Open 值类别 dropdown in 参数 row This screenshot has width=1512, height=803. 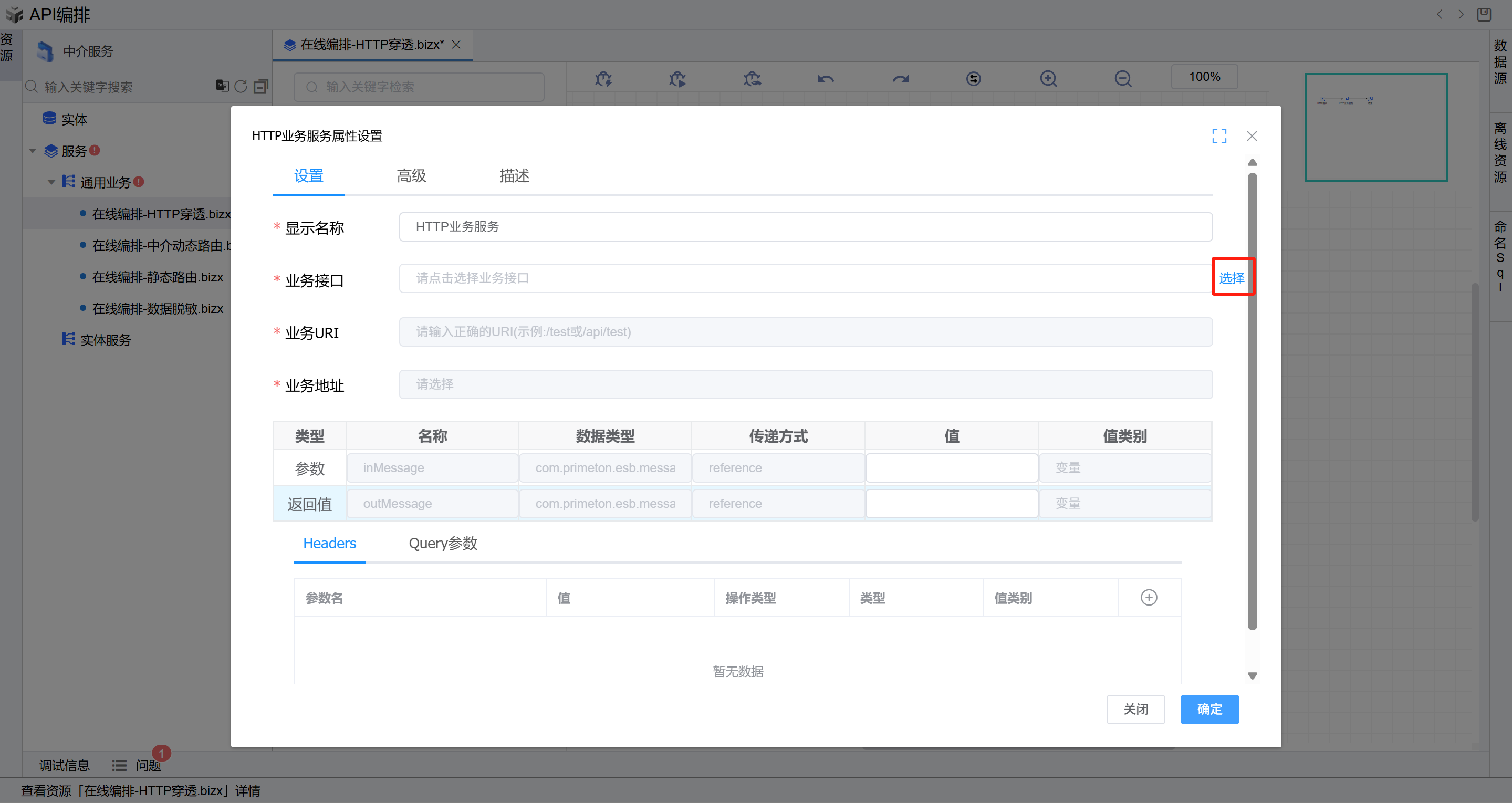tap(1124, 468)
